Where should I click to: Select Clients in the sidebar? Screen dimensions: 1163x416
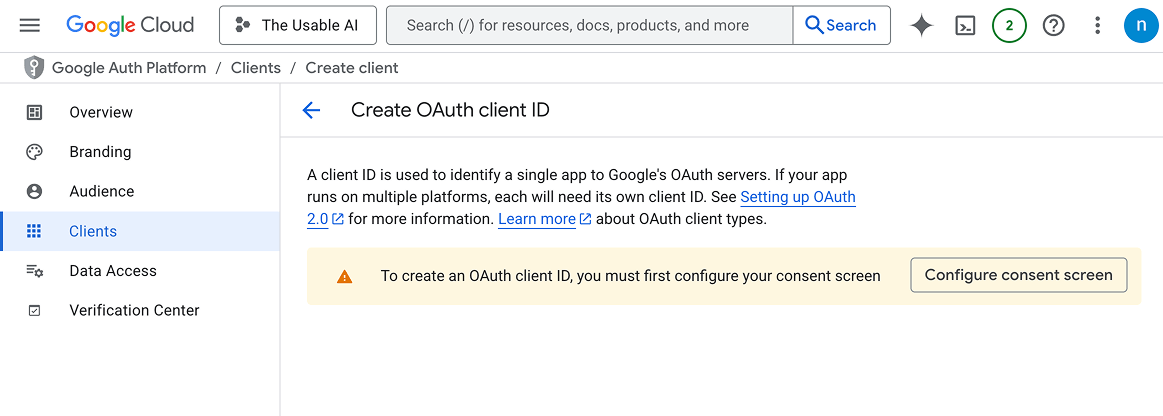pos(140,231)
